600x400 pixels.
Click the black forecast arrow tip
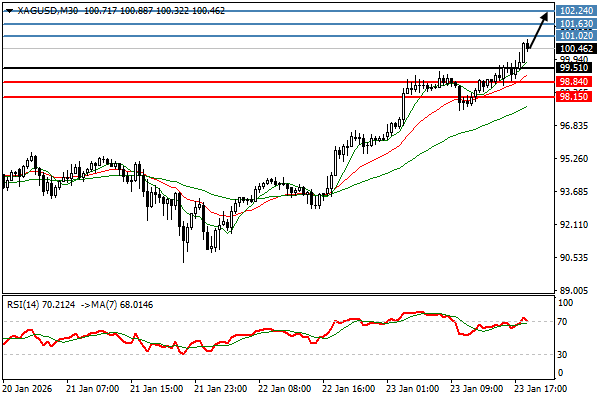tap(547, 14)
